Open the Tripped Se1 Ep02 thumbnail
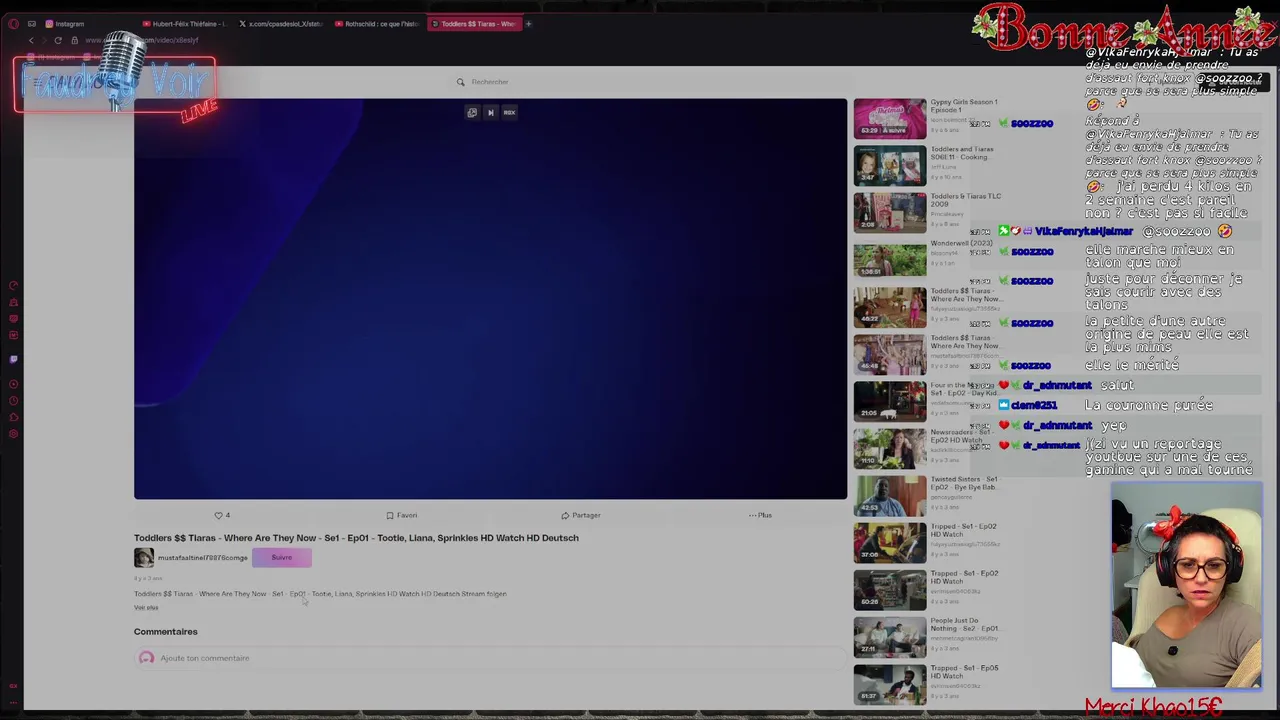 890,542
